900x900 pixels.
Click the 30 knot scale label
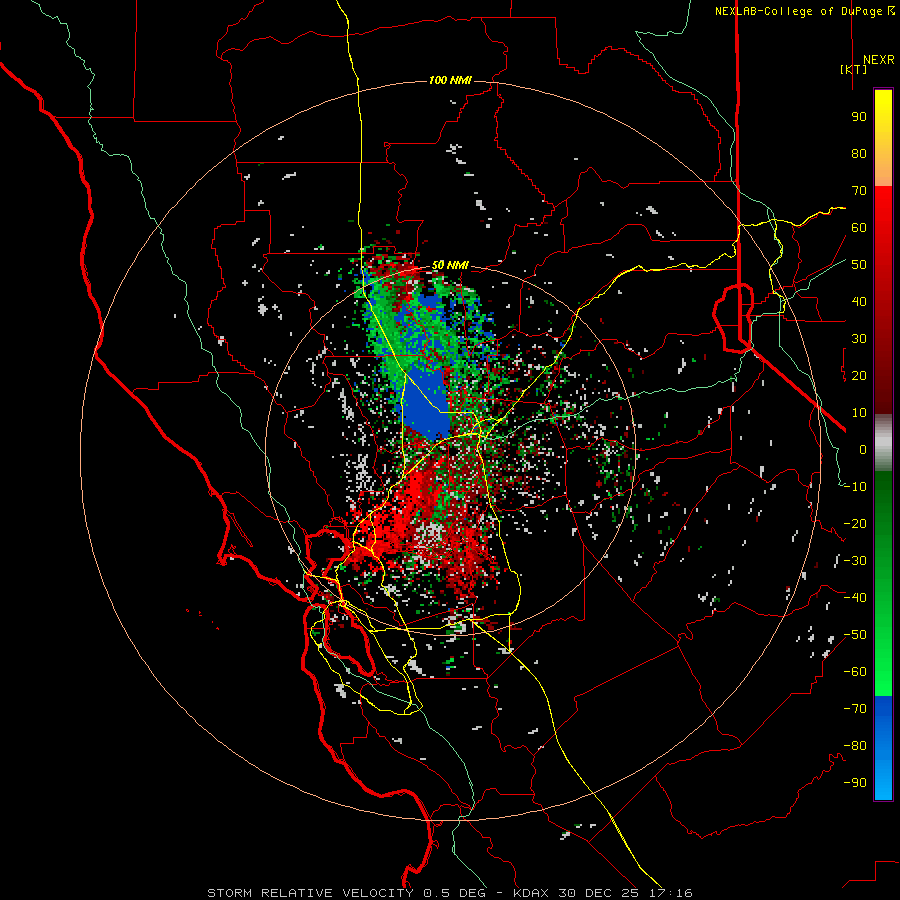(859, 339)
